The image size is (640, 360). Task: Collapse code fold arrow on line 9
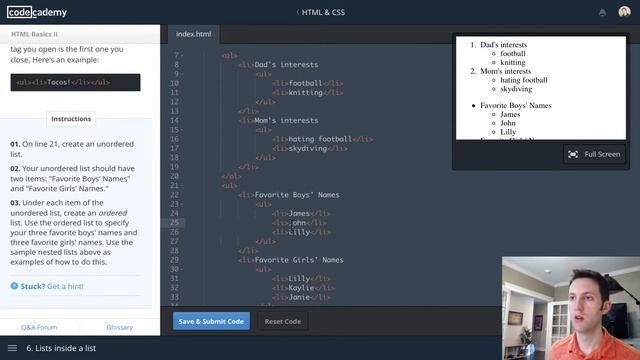[x=182, y=74]
